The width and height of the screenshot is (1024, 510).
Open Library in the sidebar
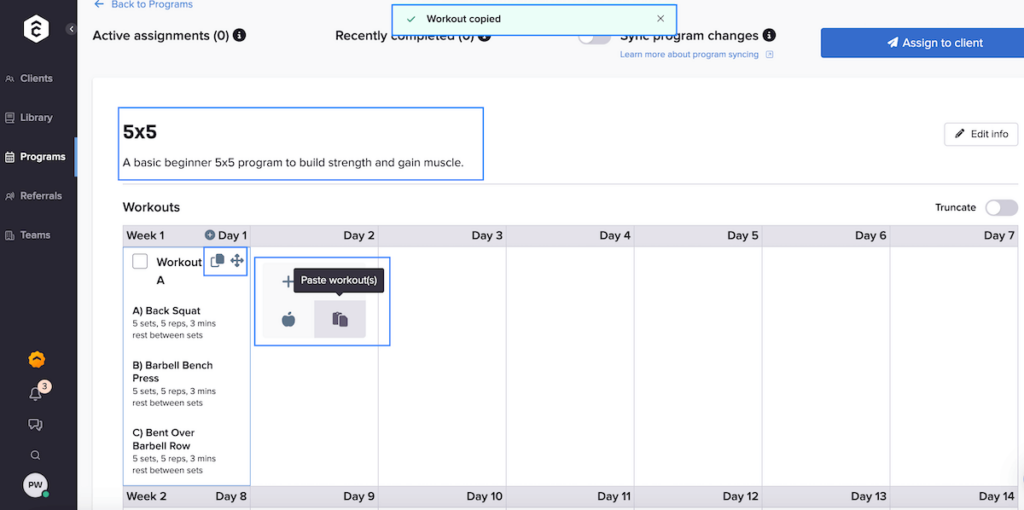(36, 117)
